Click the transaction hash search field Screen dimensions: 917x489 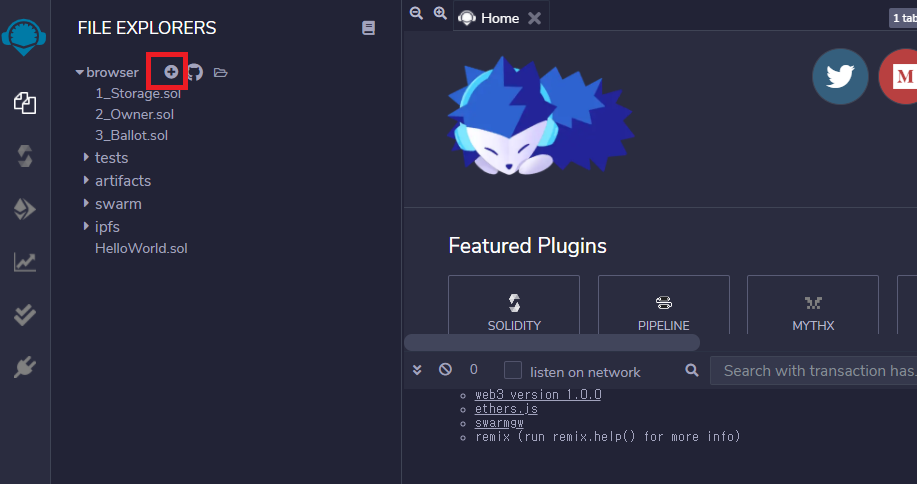pos(813,370)
